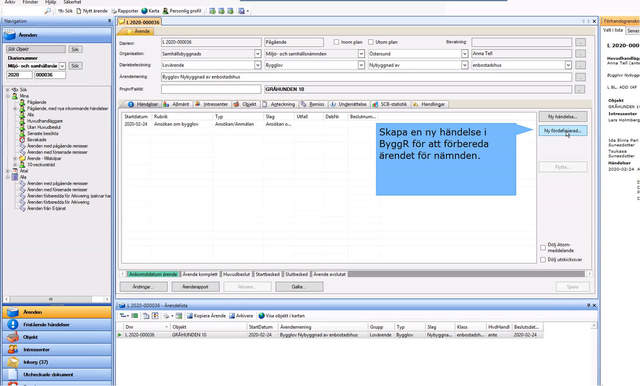
Task: Open the Arkiv menu
Action: pos(9,2)
